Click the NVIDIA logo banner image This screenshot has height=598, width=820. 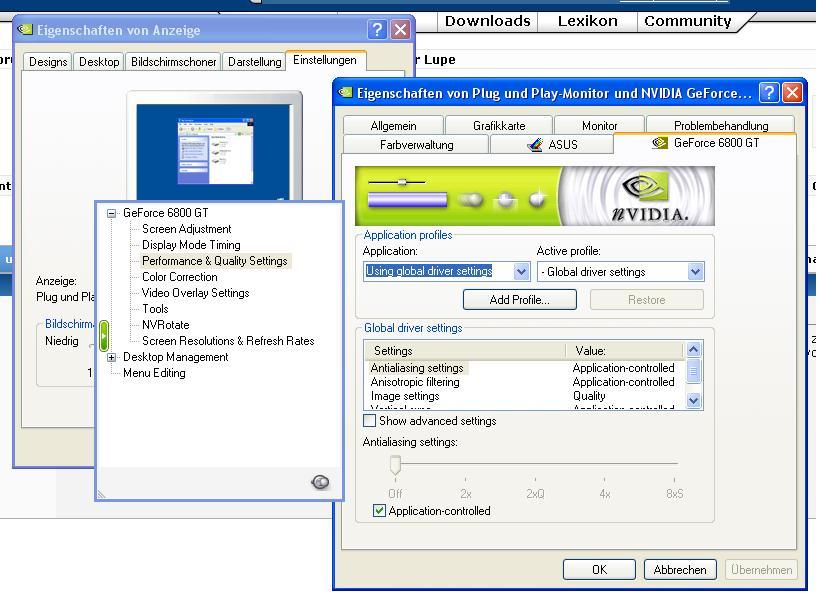[x=534, y=196]
